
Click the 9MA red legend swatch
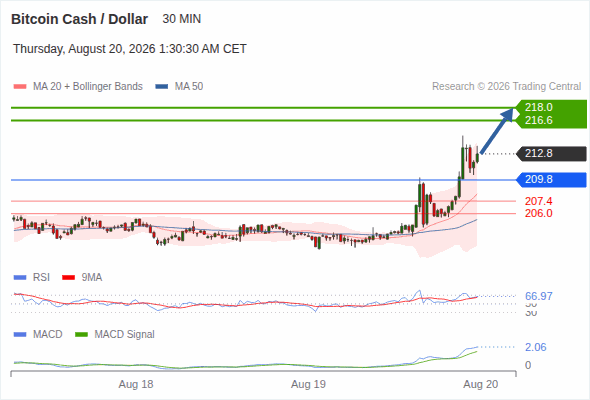[68, 278]
